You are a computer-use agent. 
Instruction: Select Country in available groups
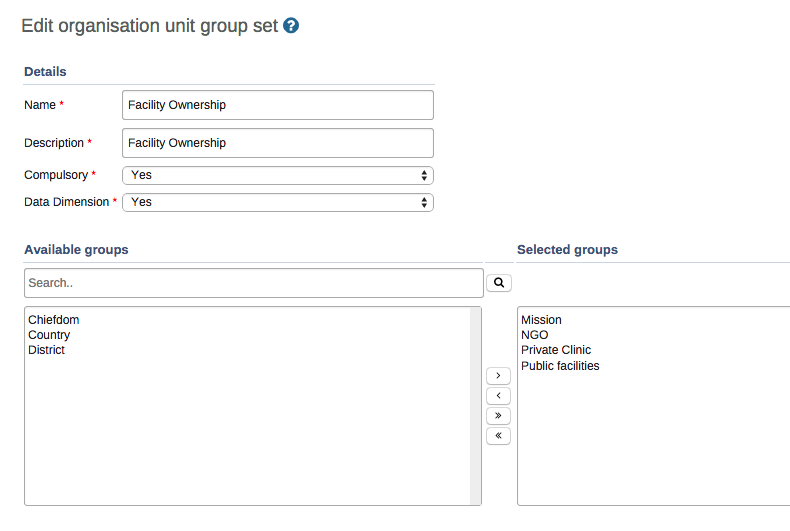(49, 335)
